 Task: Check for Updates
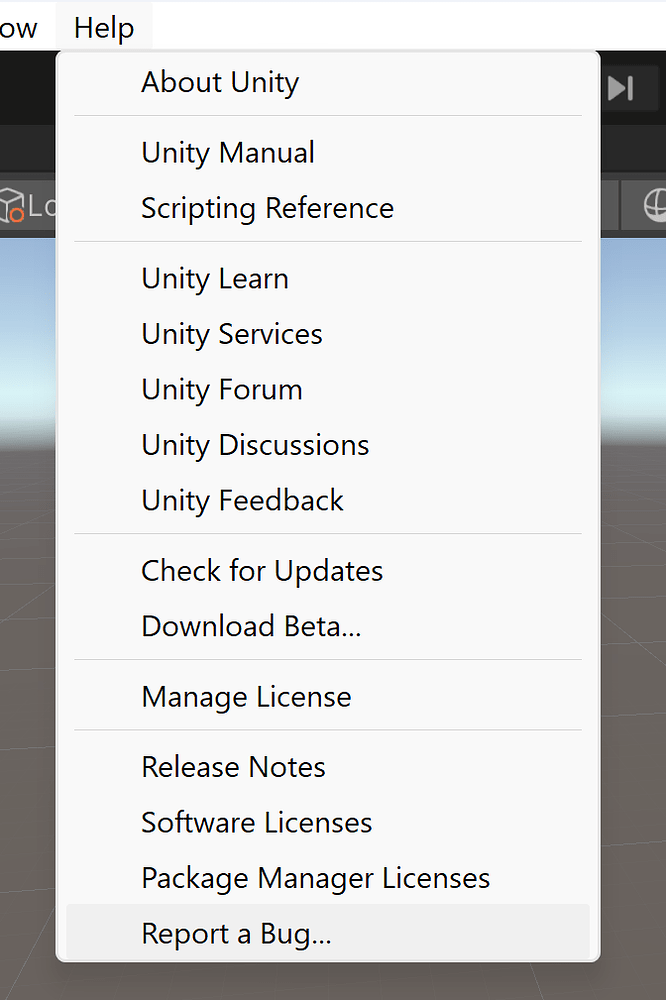(x=262, y=570)
